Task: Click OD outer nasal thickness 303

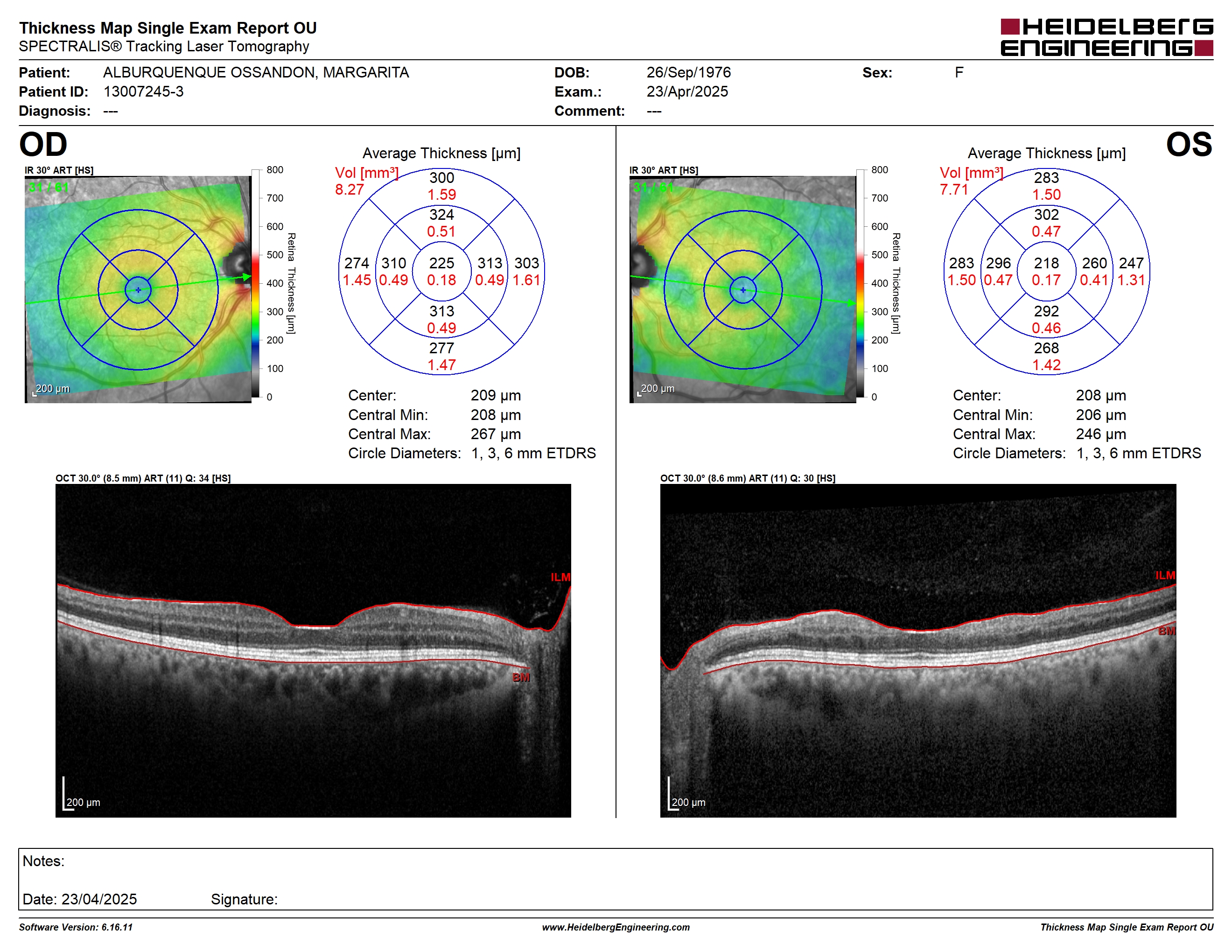Action: click(x=527, y=263)
